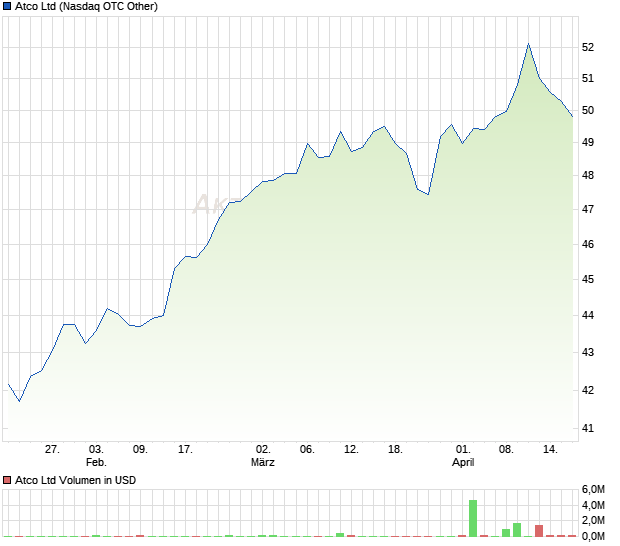The image size is (620, 546).
Task: Click the date label '17.'
Action: (185, 450)
